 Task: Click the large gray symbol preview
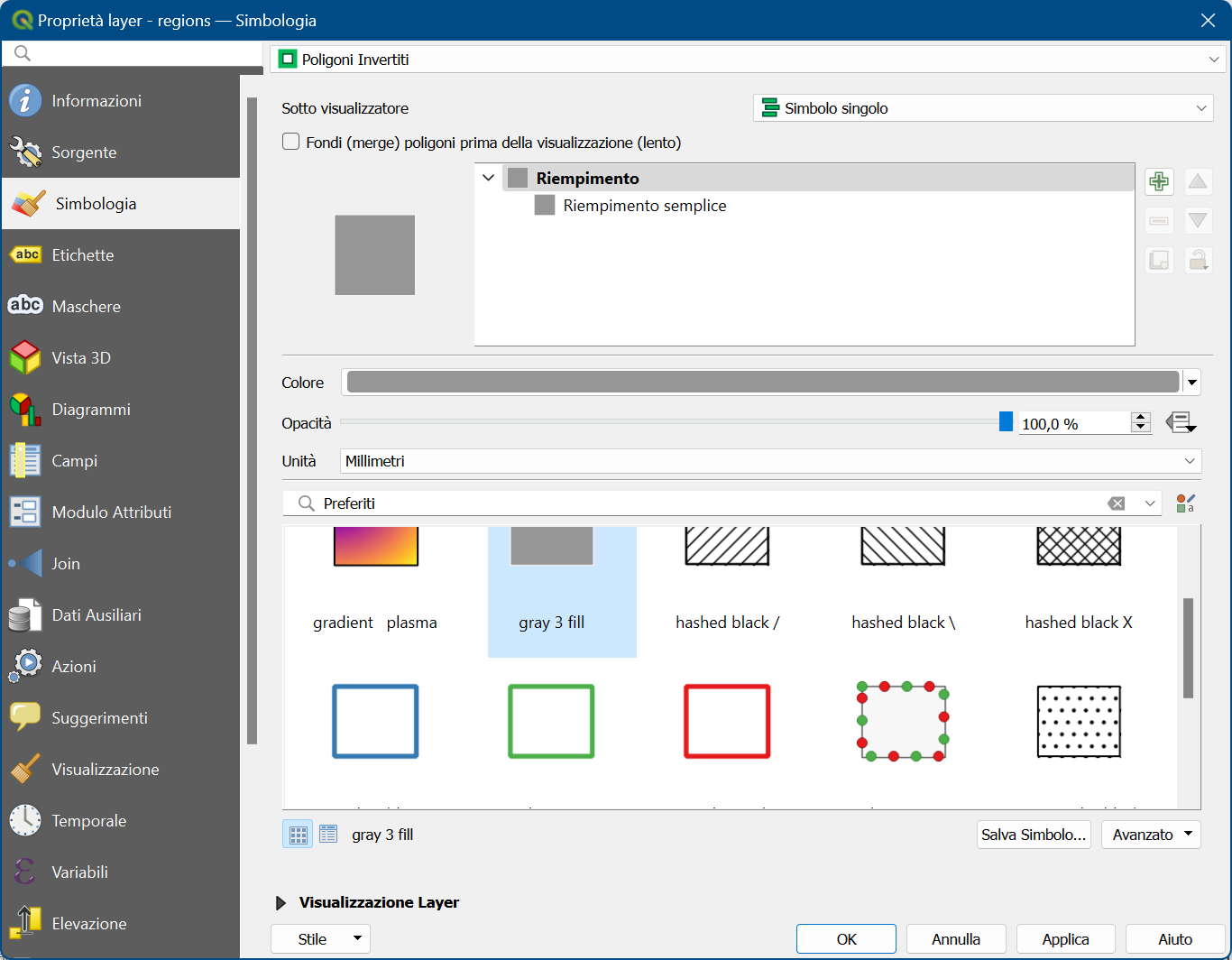click(375, 254)
